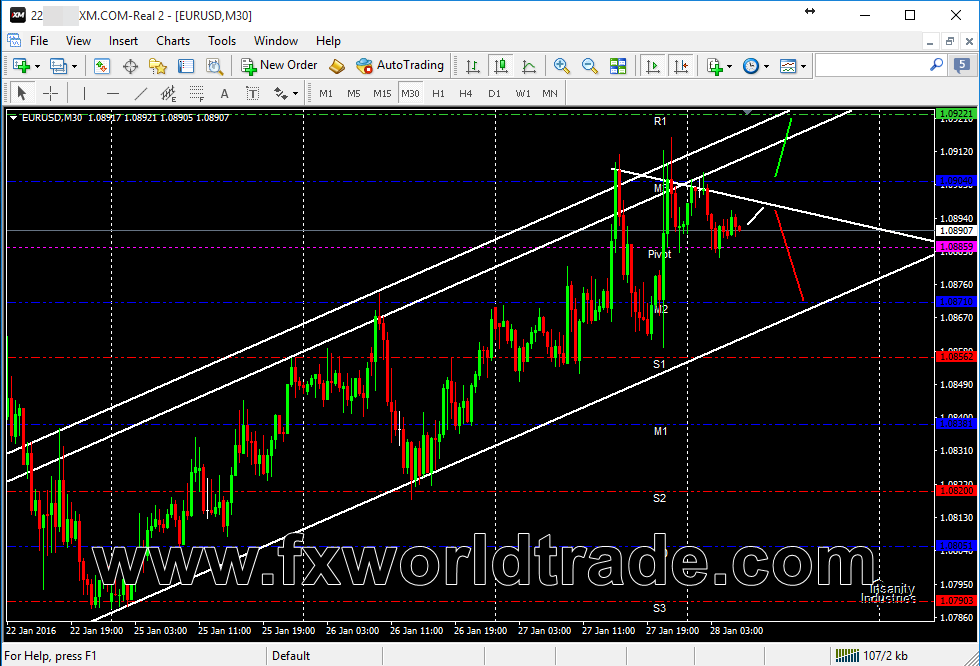Click the 1.08907 current price label

coord(957,231)
